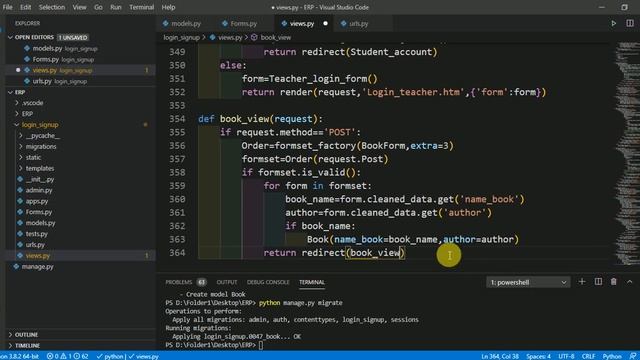Select urls.py under Open Editors
The image size is (640, 360).
click(x=42, y=81)
